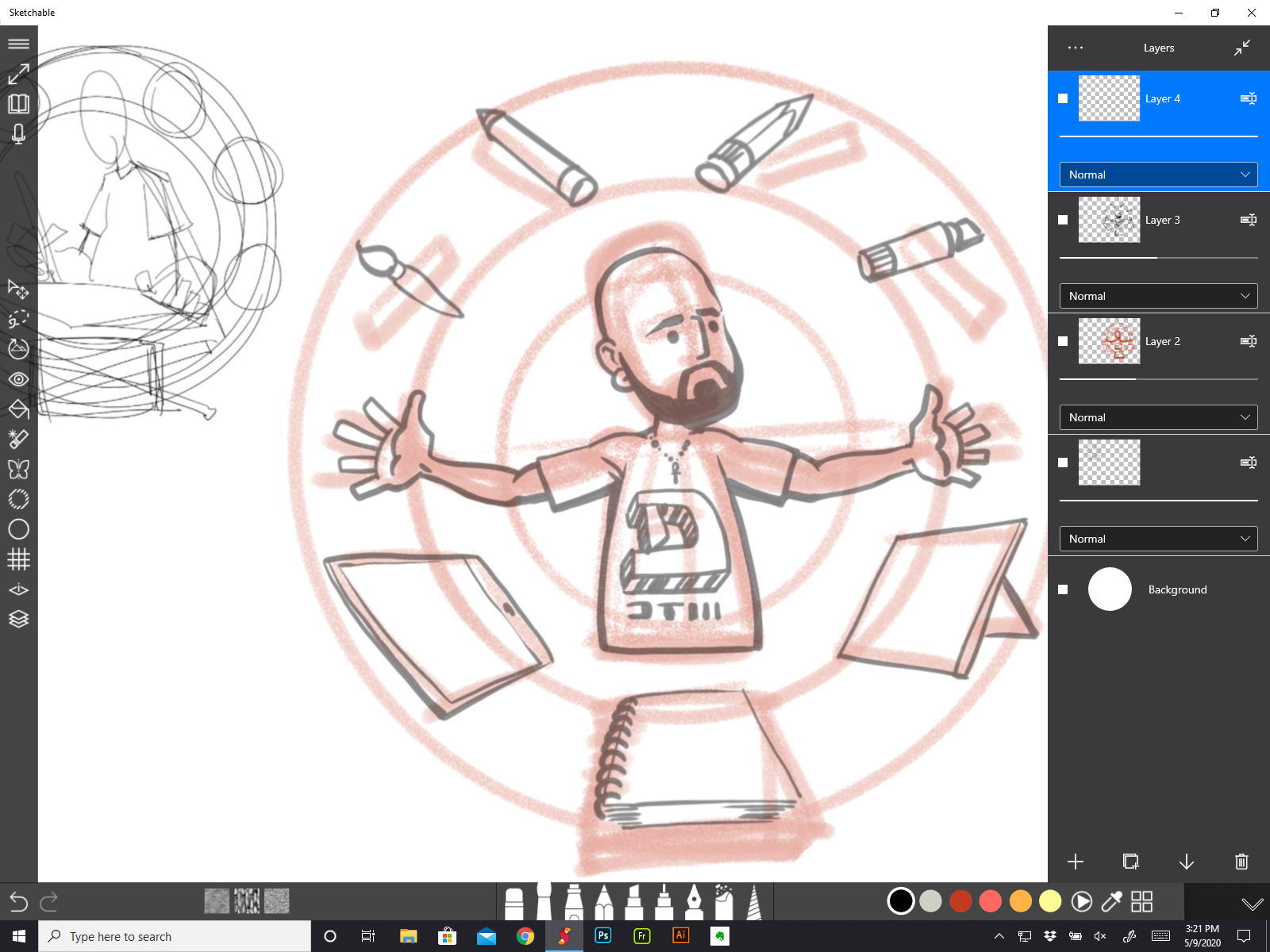Select Layer 2 thumbnail
The height and width of the screenshot is (952, 1270).
[1110, 341]
